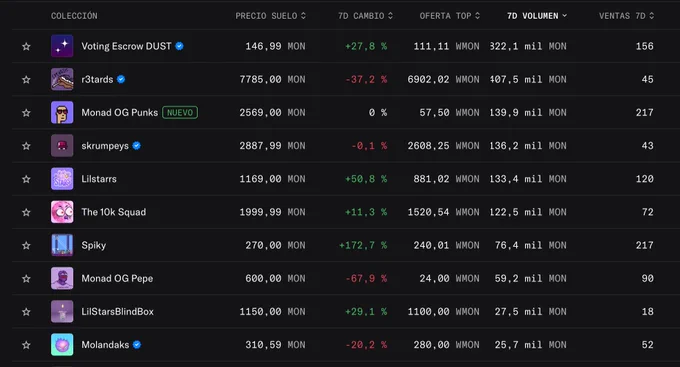Click the LilStarsBlindBox thumbnail image

pos(62,311)
